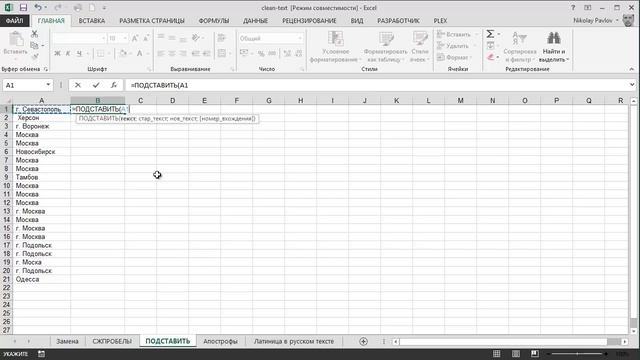Open Буфер обмена dialog launcher
The image size is (640, 360).
tap(46, 69)
